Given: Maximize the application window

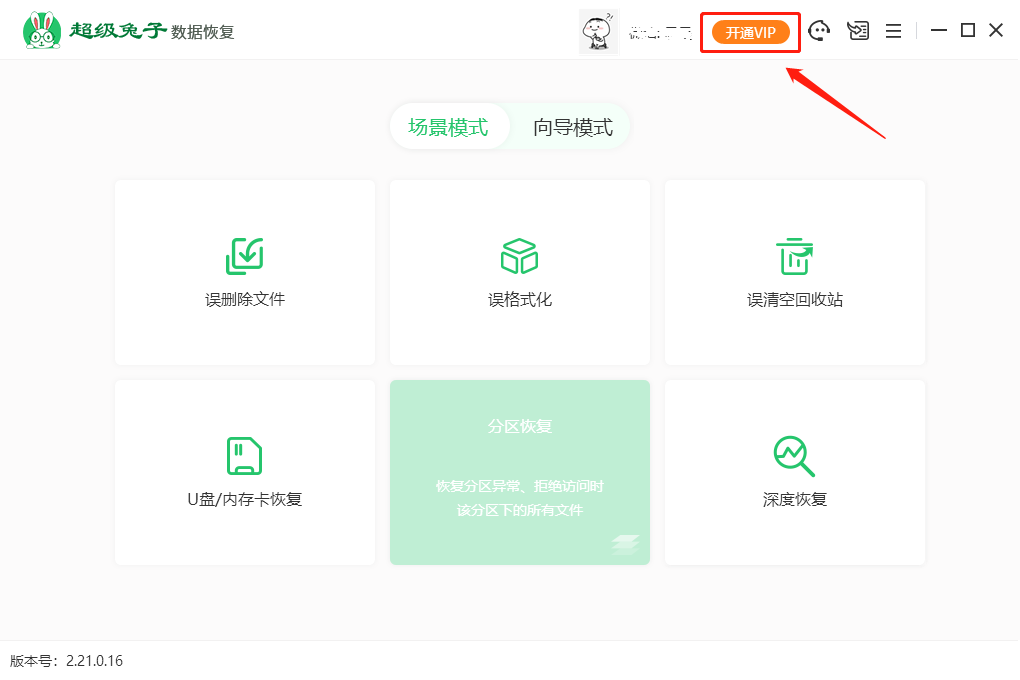Looking at the screenshot, I should 967,31.
